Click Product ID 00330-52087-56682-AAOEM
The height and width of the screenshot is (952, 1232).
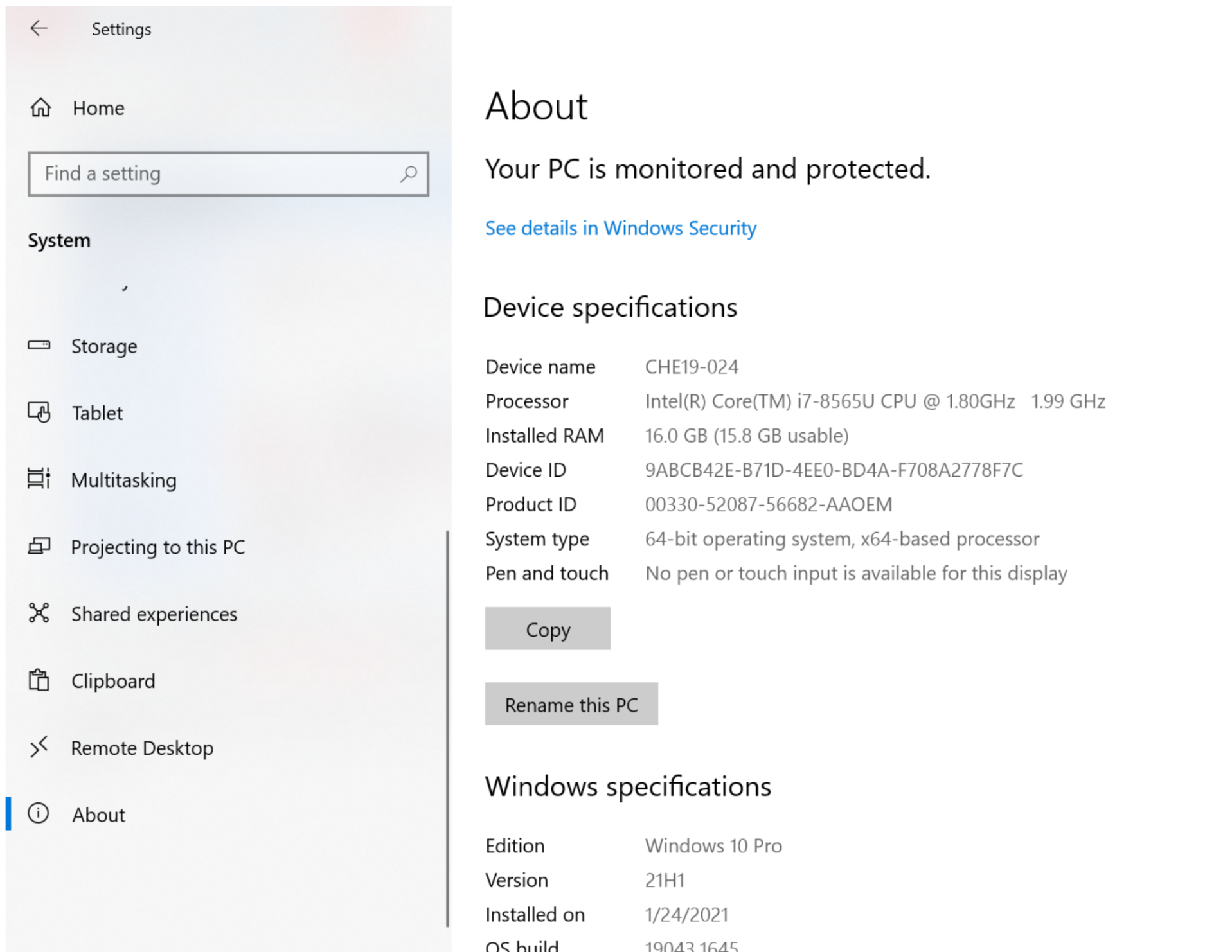[x=768, y=504]
